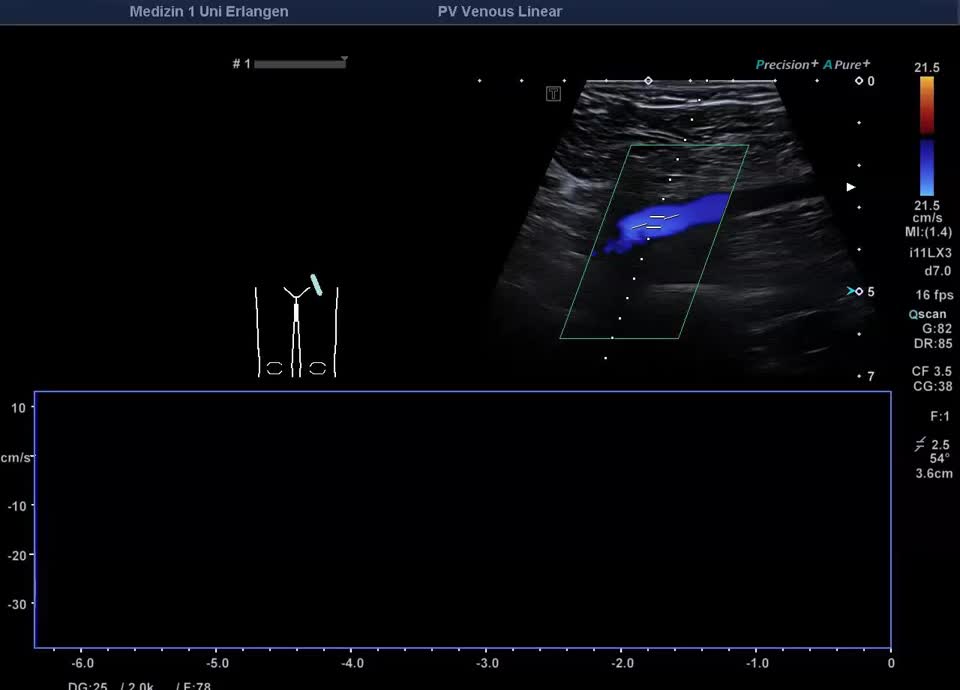Click the Qscan label
The width and height of the screenshot is (960, 690).
coord(927,314)
